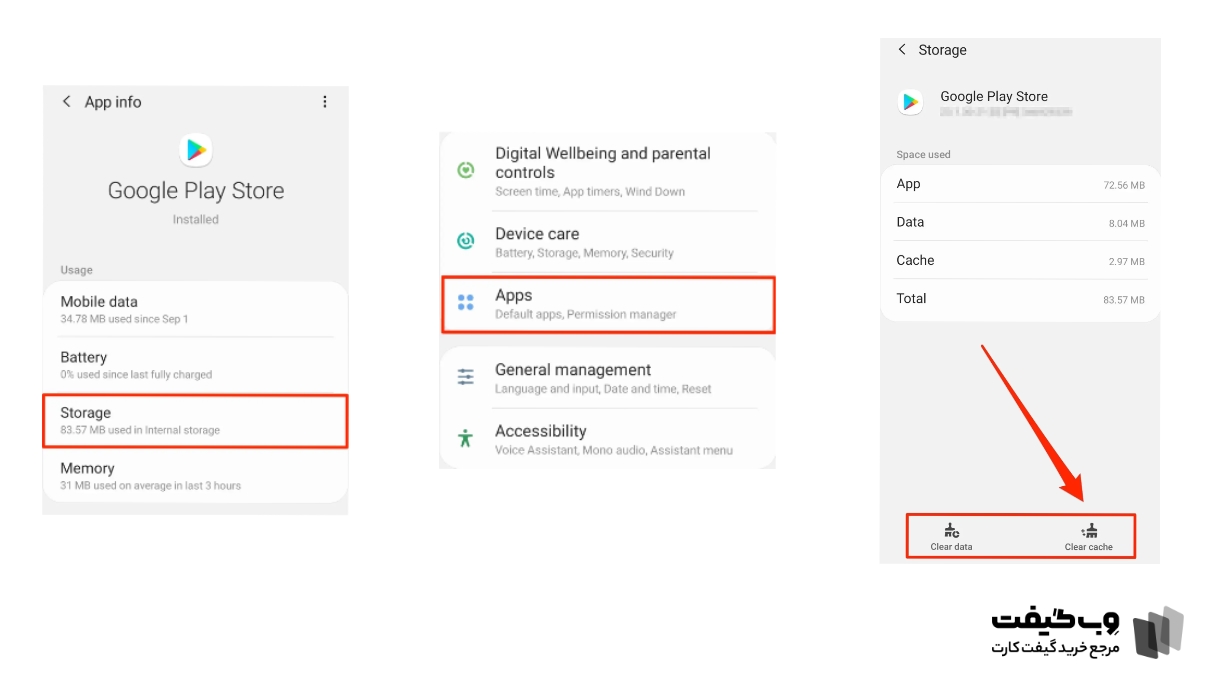The image size is (1215, 684).
Task: Click the small Play Store icon on Storage screen
Action: coord(910,102)
